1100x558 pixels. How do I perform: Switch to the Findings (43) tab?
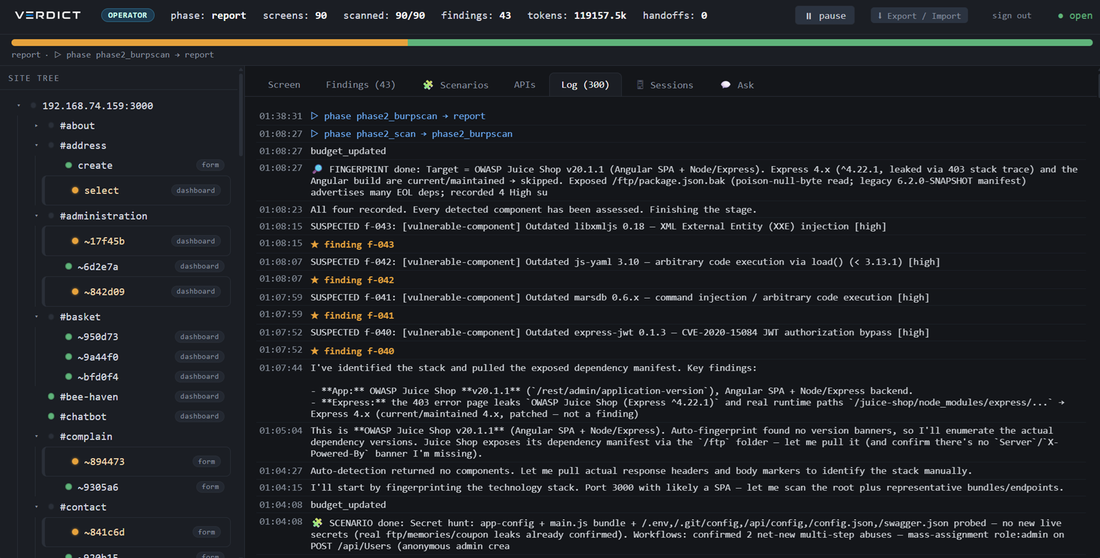361,85
